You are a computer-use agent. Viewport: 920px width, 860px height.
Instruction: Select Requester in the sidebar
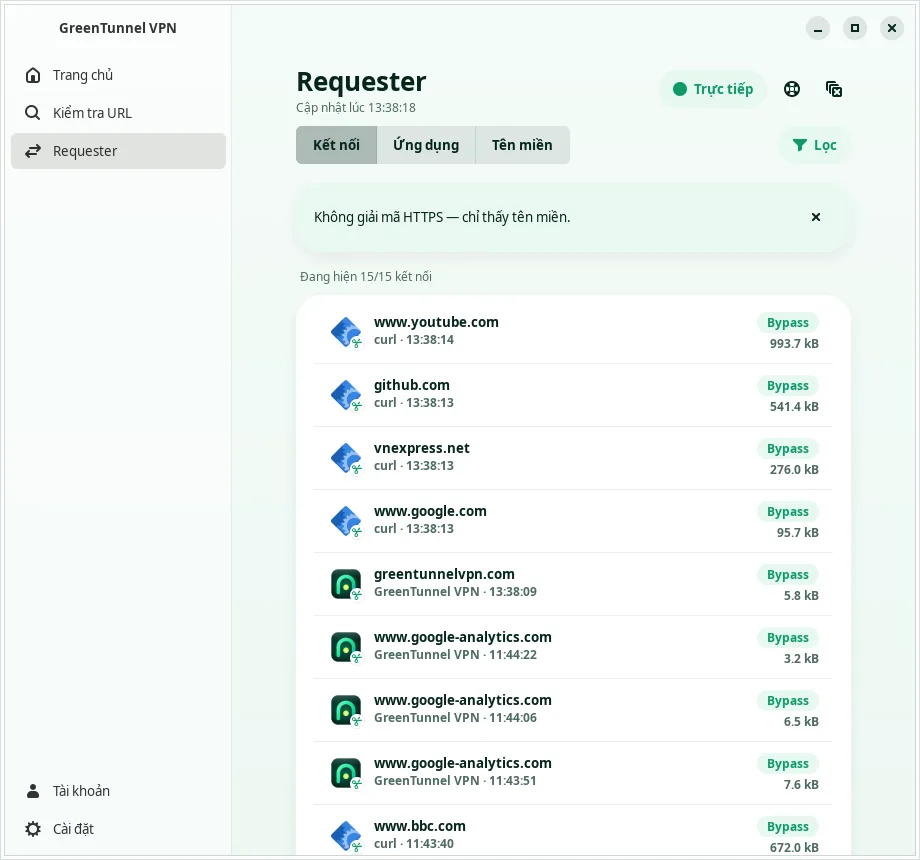click(118, 151)
